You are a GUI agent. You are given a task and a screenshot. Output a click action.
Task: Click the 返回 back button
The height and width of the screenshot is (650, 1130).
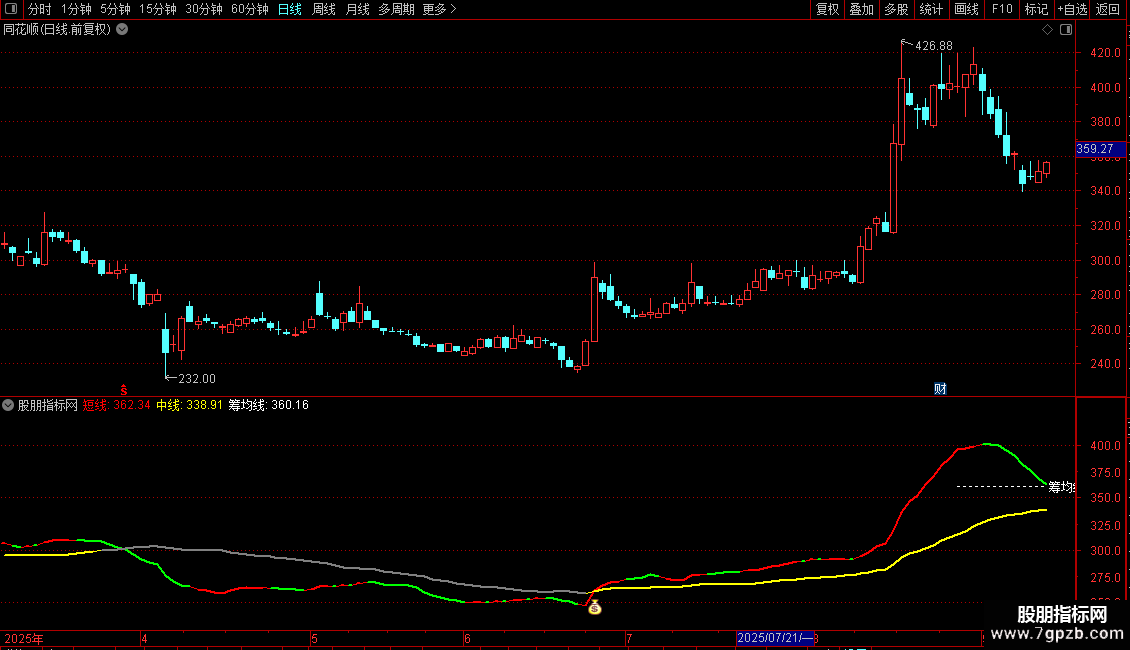pyautogui.click(x=1108, y=9)
